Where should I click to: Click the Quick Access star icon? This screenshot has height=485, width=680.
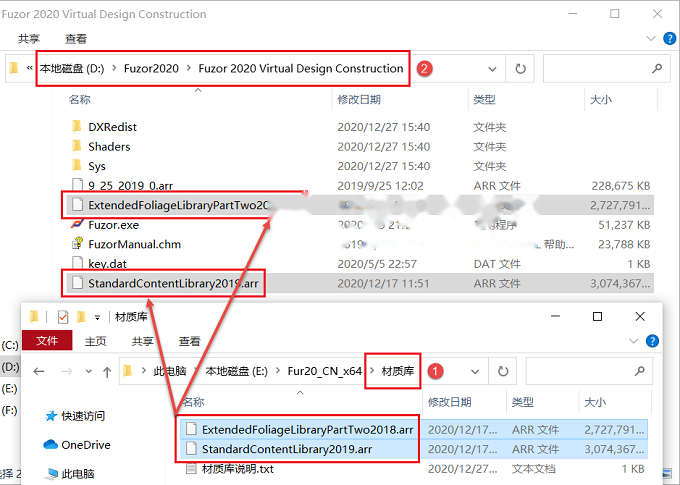point(51,416)
